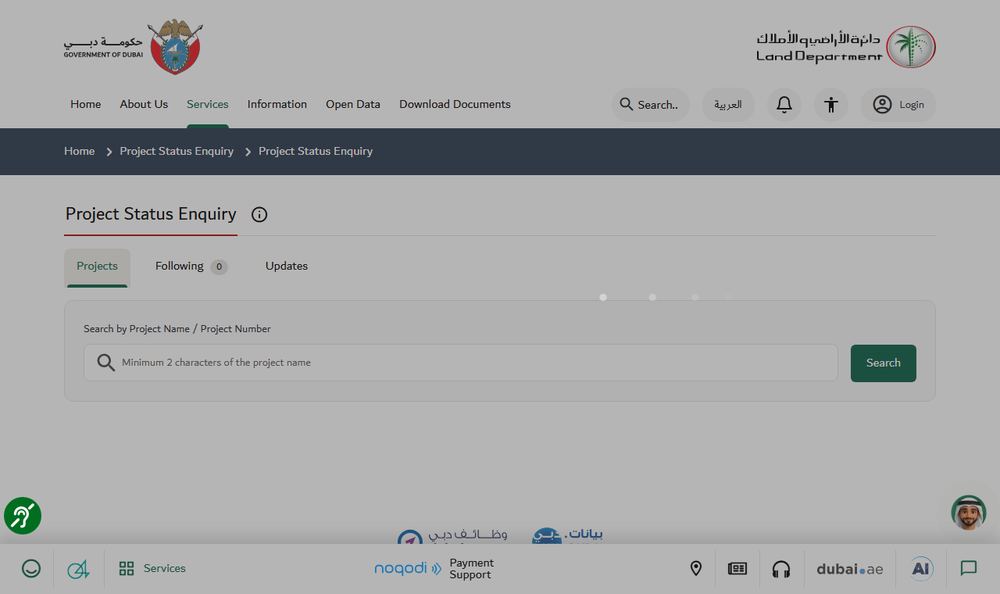Click the headphones support icon
Viewport: 1000px width, 594px height.
click(x=781, y=568)
